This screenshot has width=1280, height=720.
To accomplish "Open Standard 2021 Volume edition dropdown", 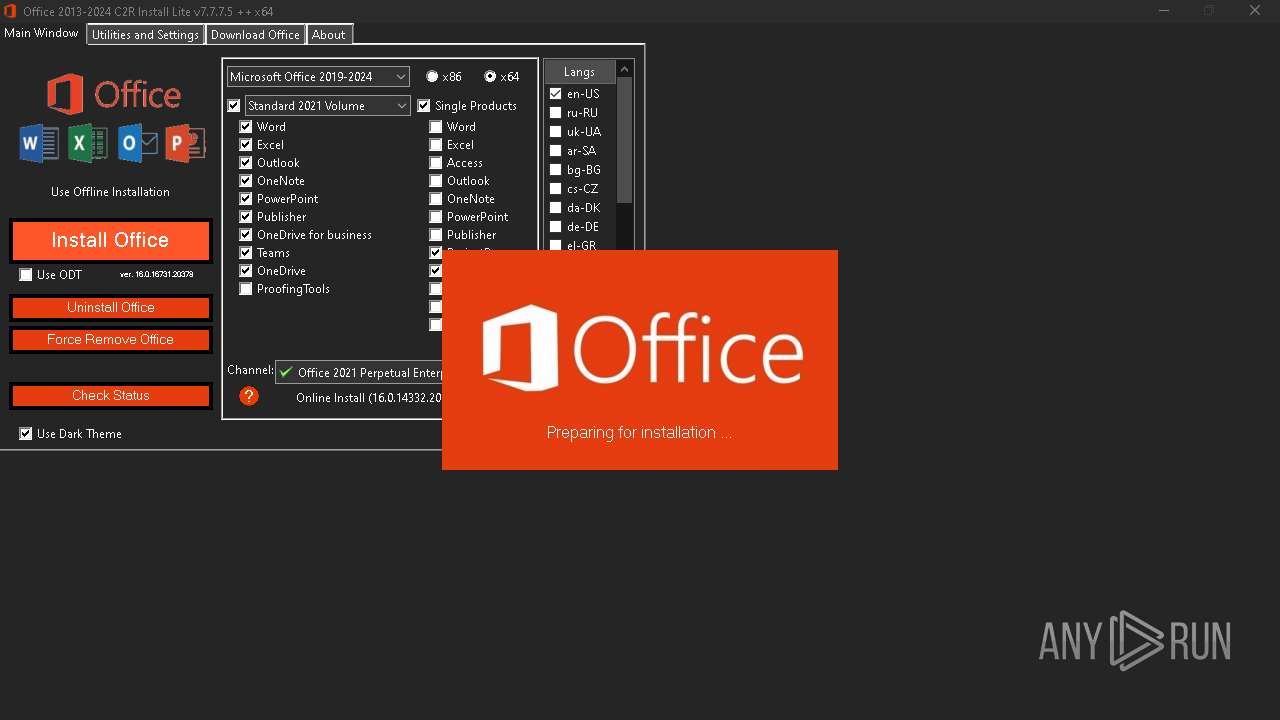I will pyautogui.click(x=327, y=106).
